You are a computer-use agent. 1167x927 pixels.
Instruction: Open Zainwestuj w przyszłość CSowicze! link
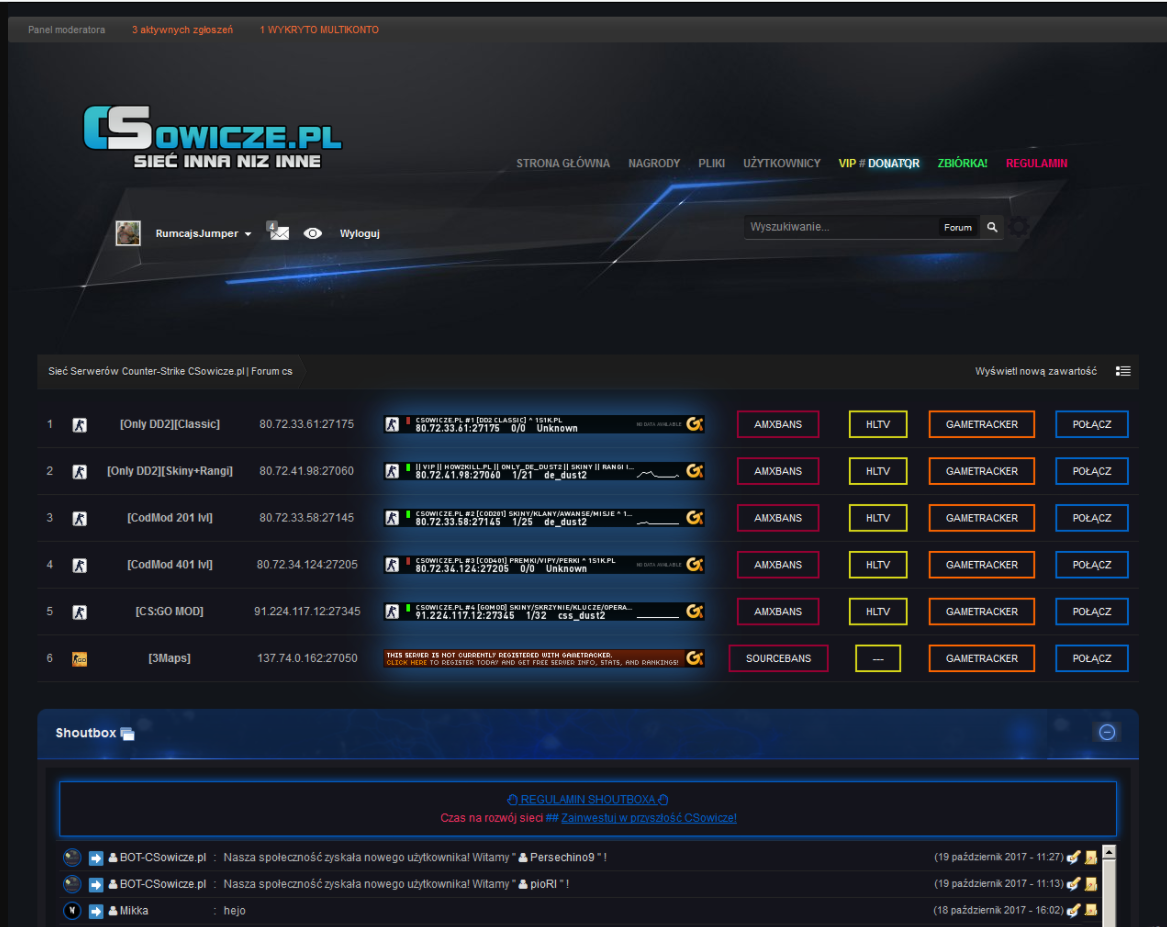click(649, 818)
